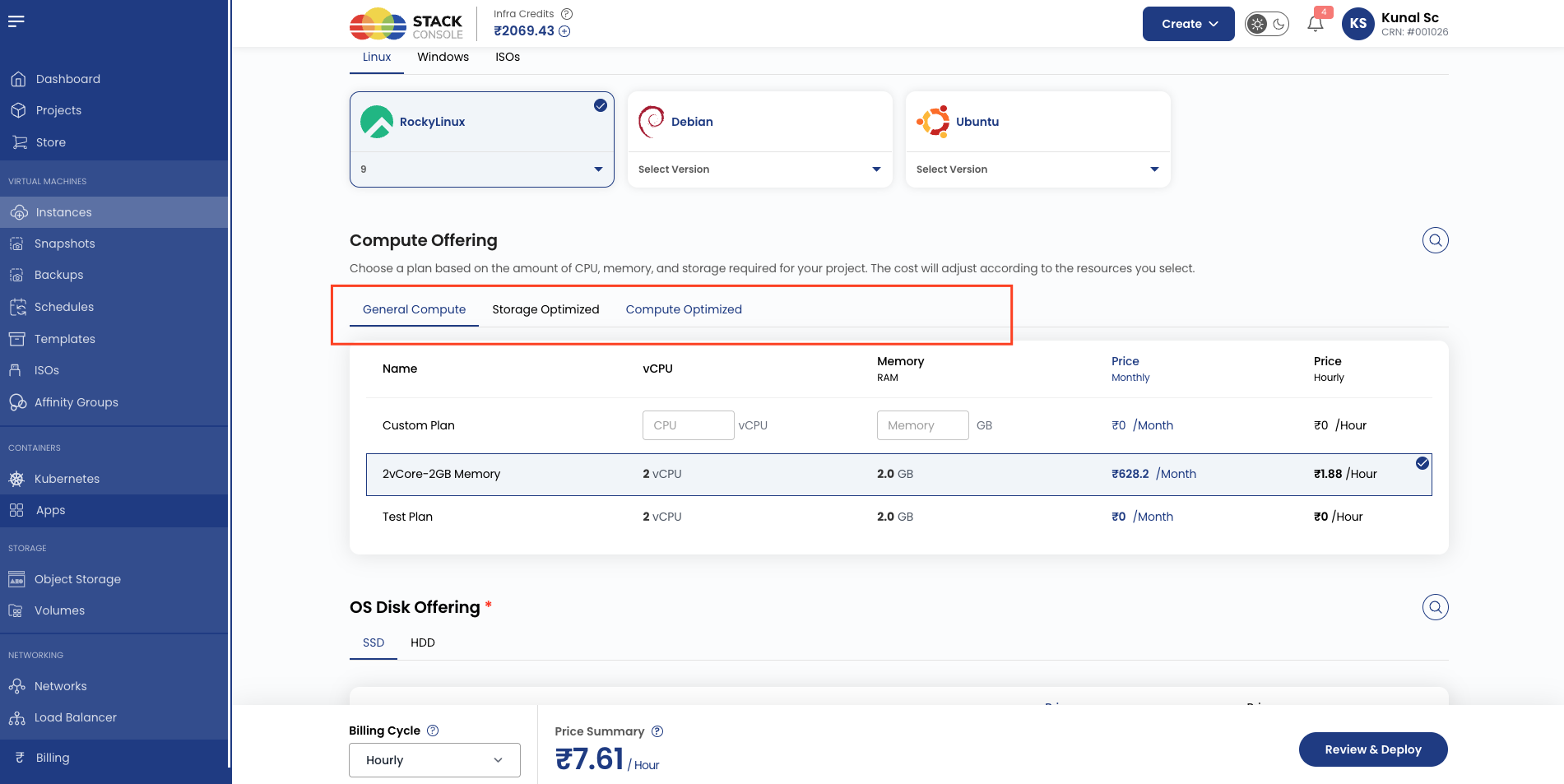1564x784 pixels.
Task: Open Debian Select Version dropdown
Action: [760, 169]
